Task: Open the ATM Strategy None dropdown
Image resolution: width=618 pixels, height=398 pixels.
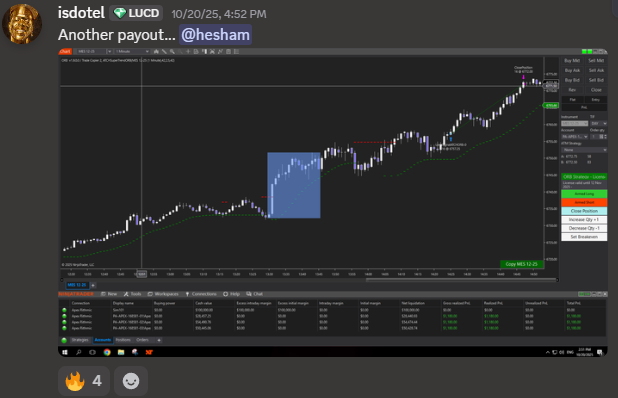Action: [584, 150]
